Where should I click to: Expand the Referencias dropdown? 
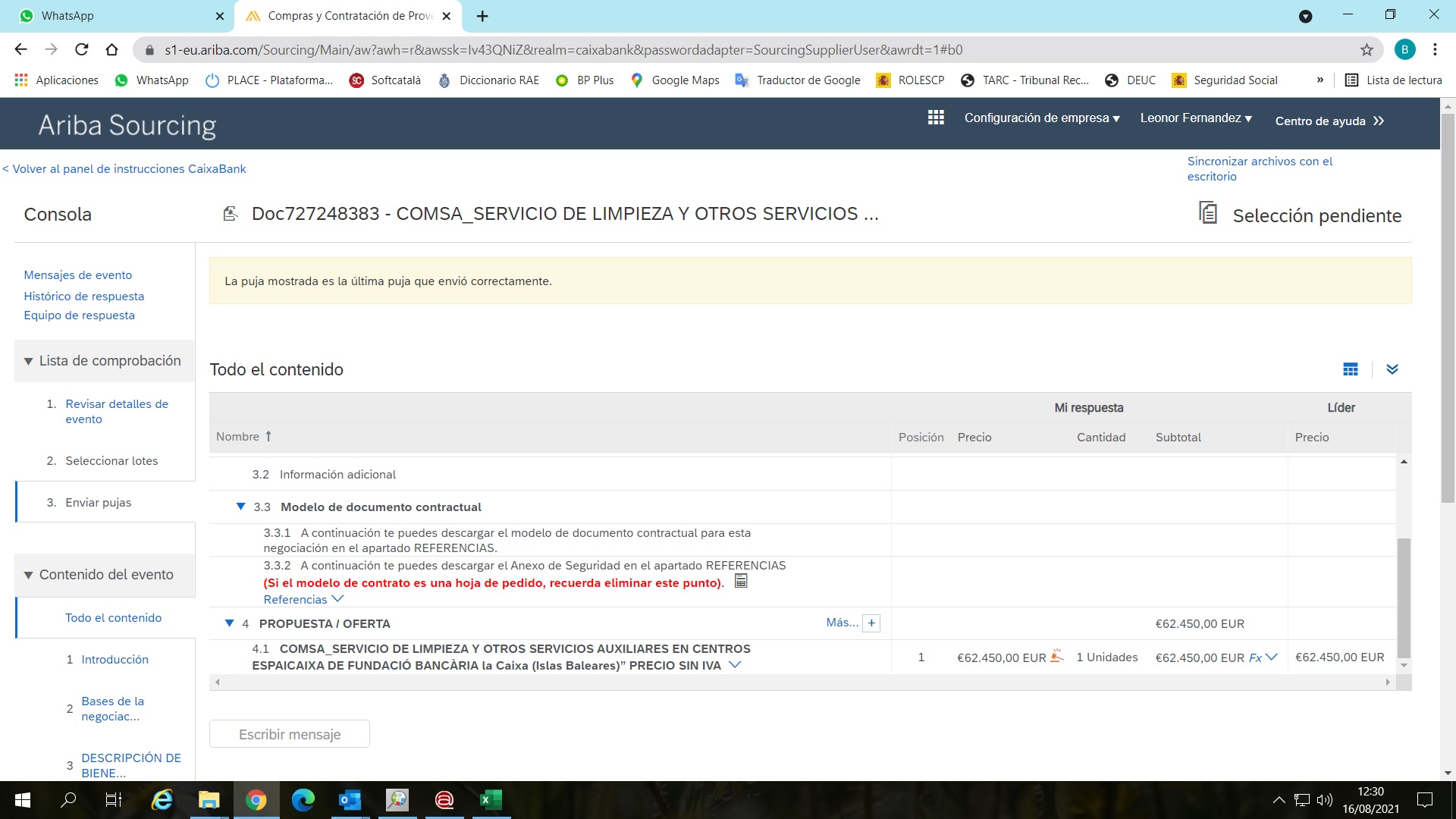click(303, 599)
